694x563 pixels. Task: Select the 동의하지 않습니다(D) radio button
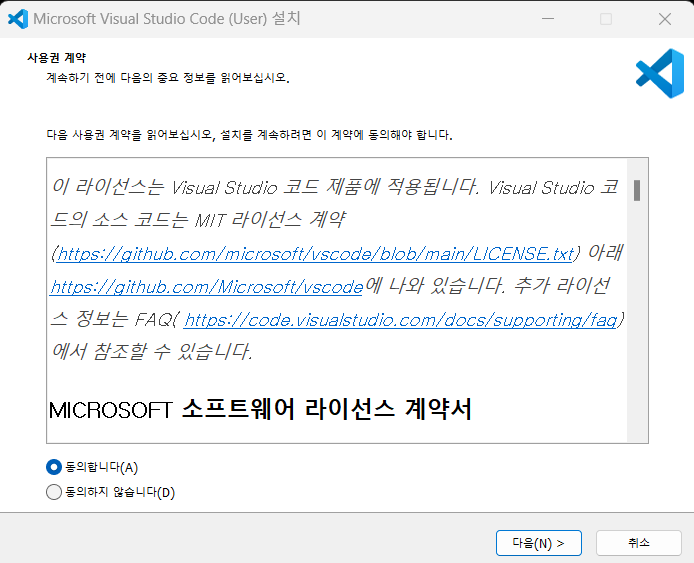(x=54, y=492)
